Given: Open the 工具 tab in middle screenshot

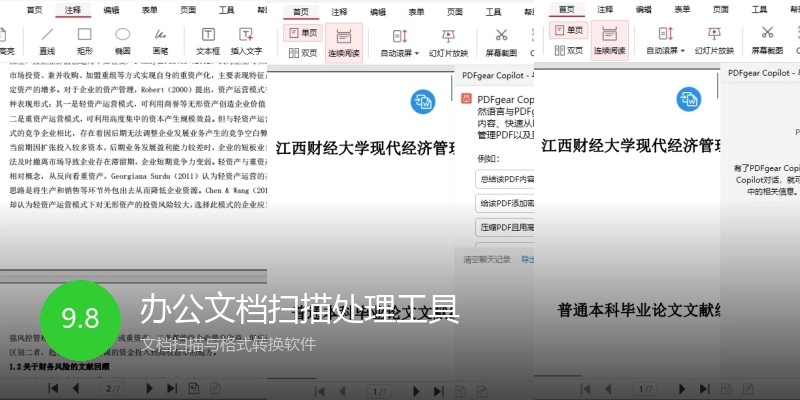Looking at the screenshot, I should click(493, 12).
